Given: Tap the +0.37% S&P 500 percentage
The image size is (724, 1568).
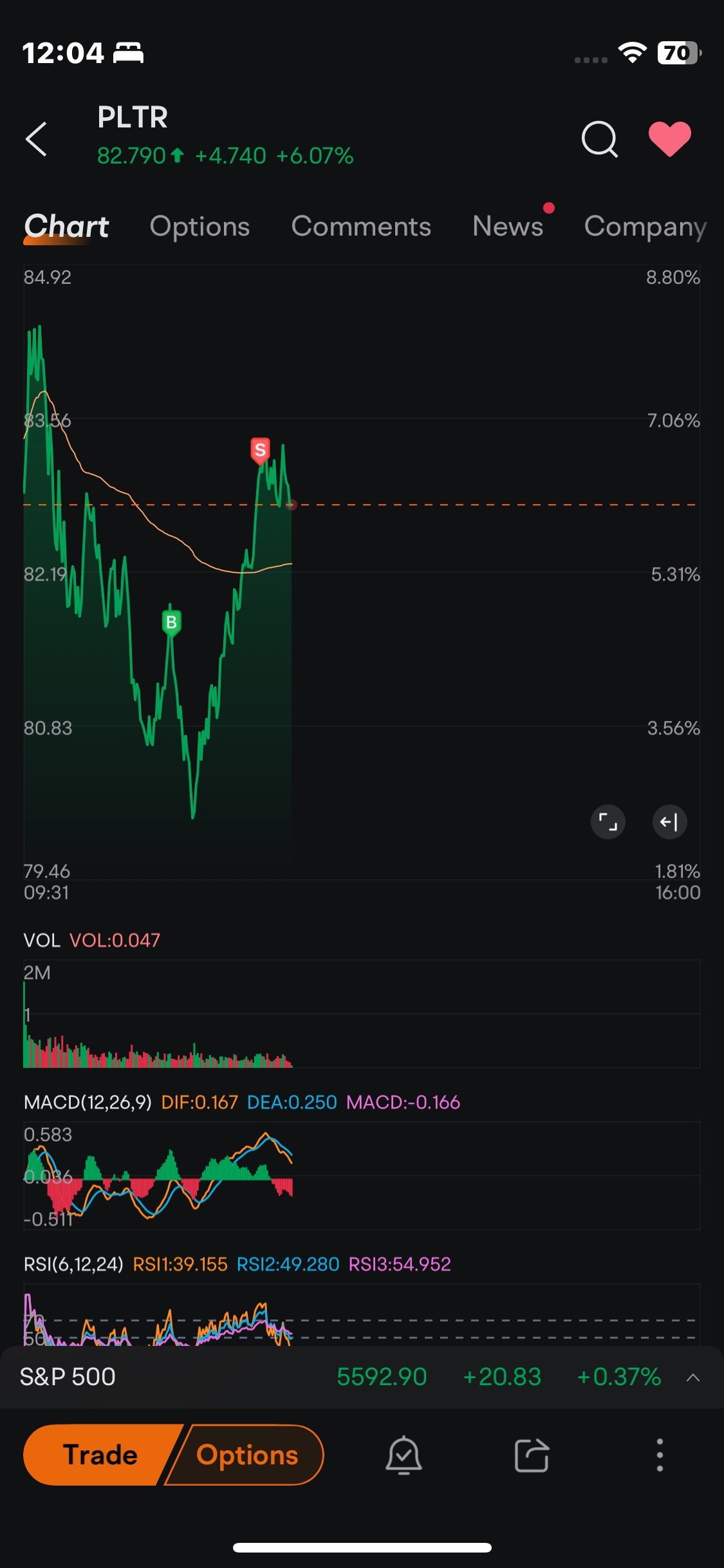Looking at the screenshot, I should click(x=619, y=1377).
